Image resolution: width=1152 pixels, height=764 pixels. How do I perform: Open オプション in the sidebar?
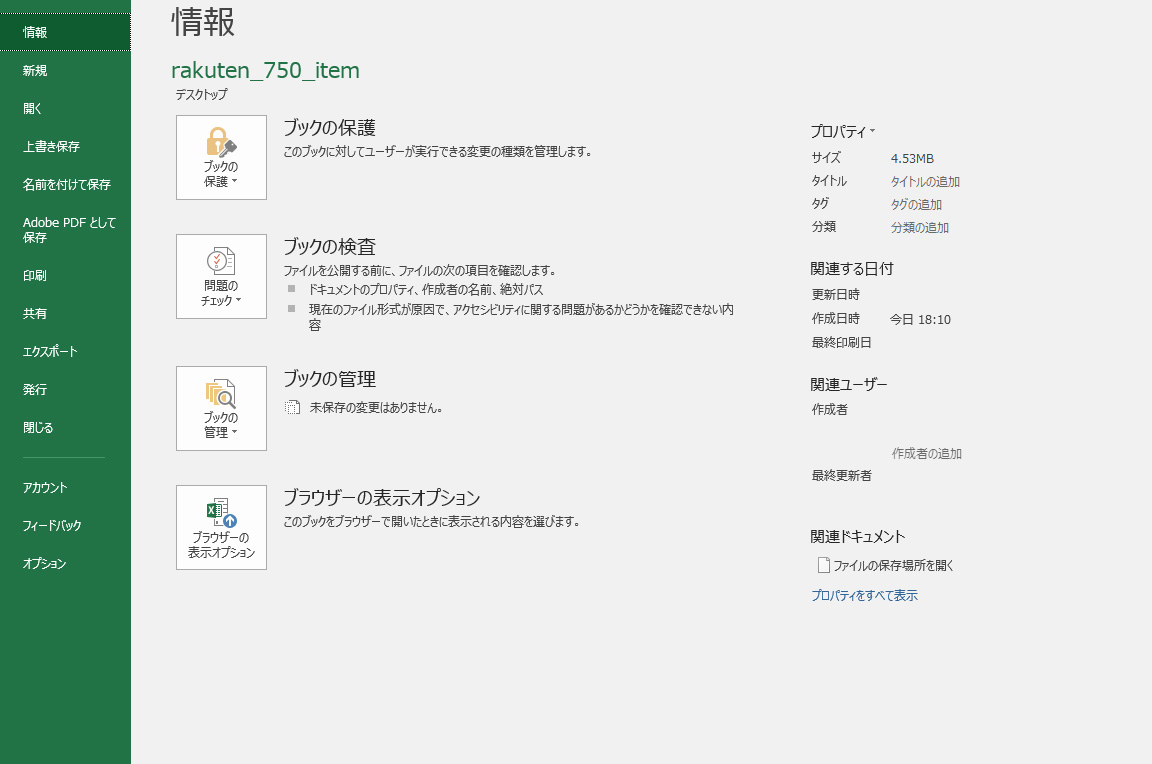pos(65,564)
